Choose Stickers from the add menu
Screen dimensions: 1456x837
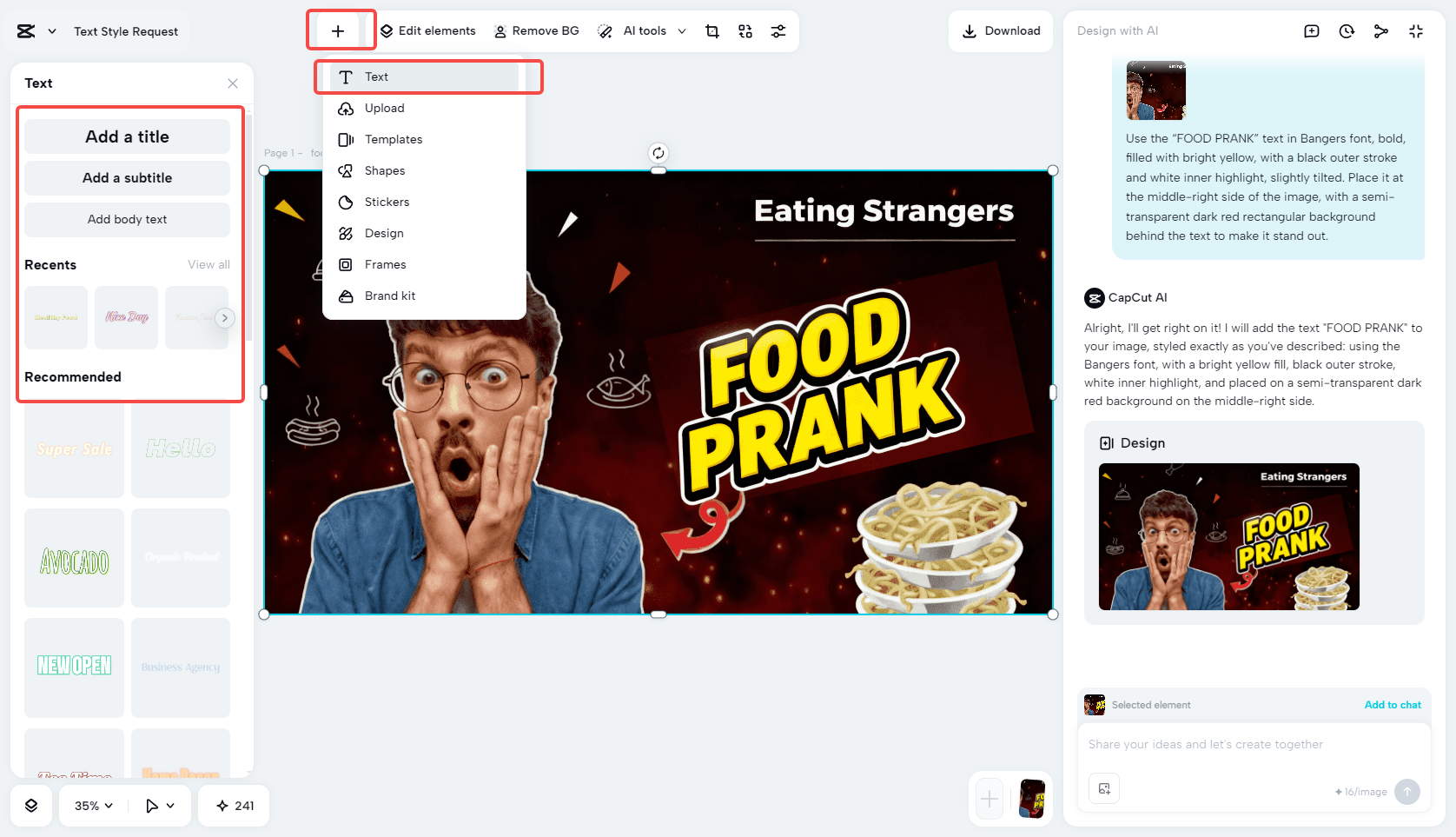pyautogui.click(x=386, y=202)
